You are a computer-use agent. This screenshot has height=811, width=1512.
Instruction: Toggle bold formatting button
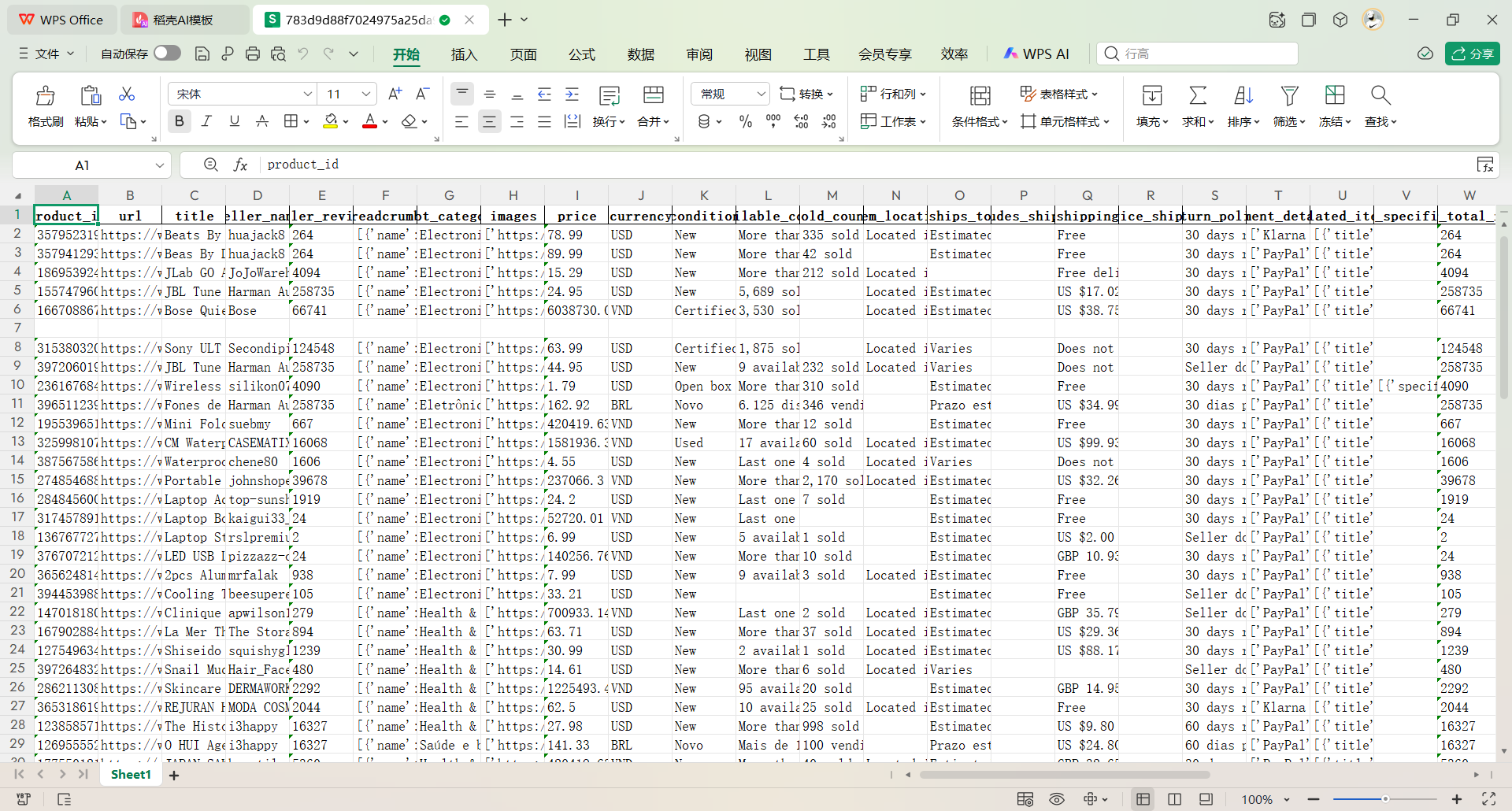click(x=179, y=121)
